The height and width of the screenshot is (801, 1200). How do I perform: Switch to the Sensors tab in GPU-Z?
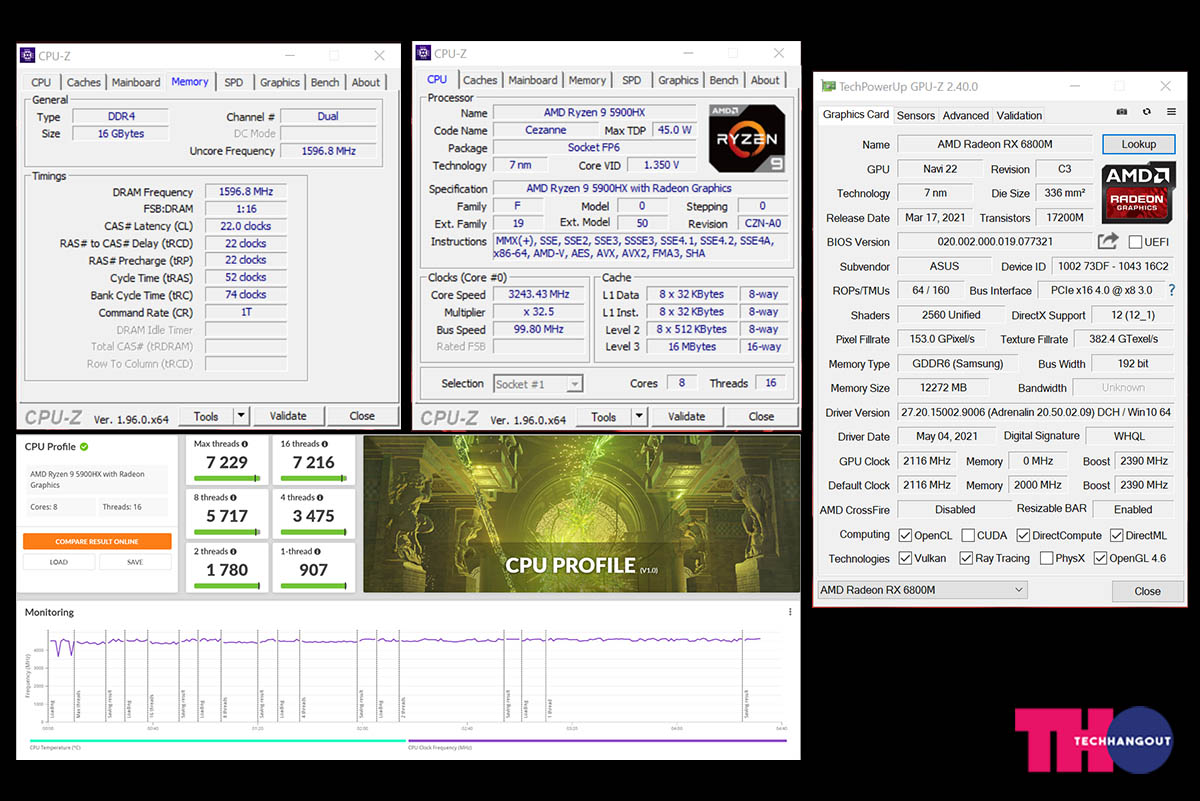916,115
